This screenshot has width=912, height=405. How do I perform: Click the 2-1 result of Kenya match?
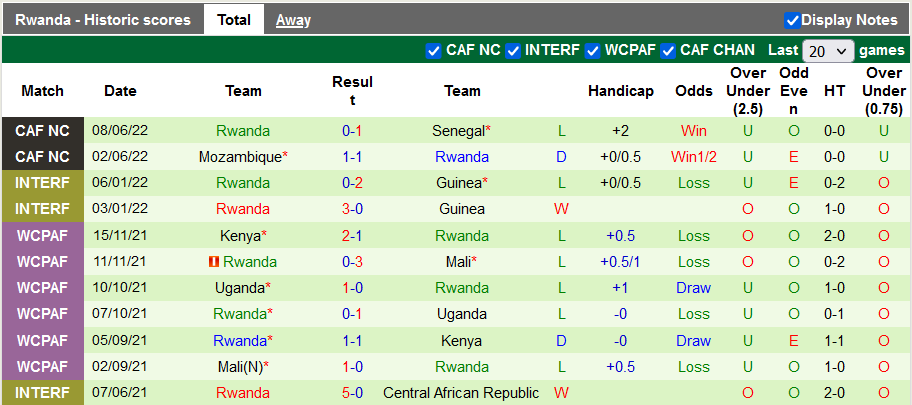352,236
